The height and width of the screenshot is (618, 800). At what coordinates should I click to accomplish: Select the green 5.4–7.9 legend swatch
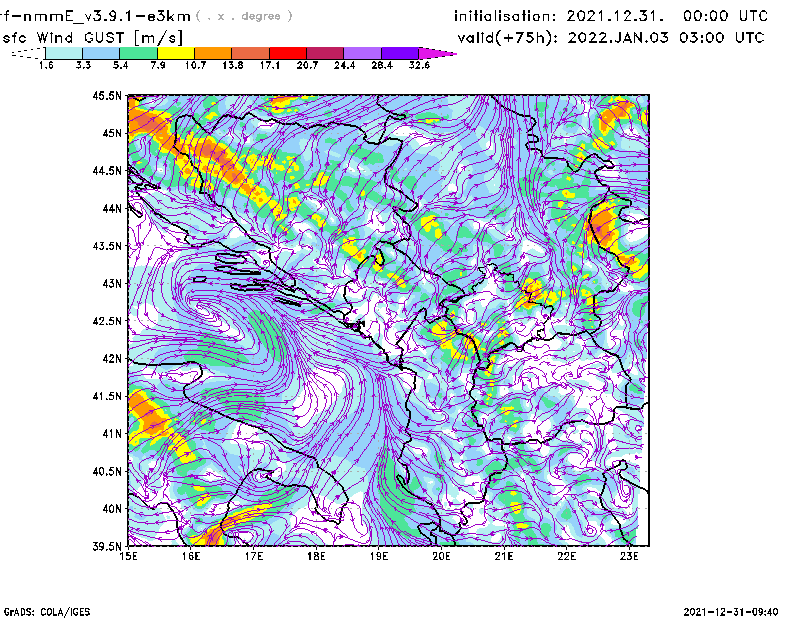pos(138,53)
